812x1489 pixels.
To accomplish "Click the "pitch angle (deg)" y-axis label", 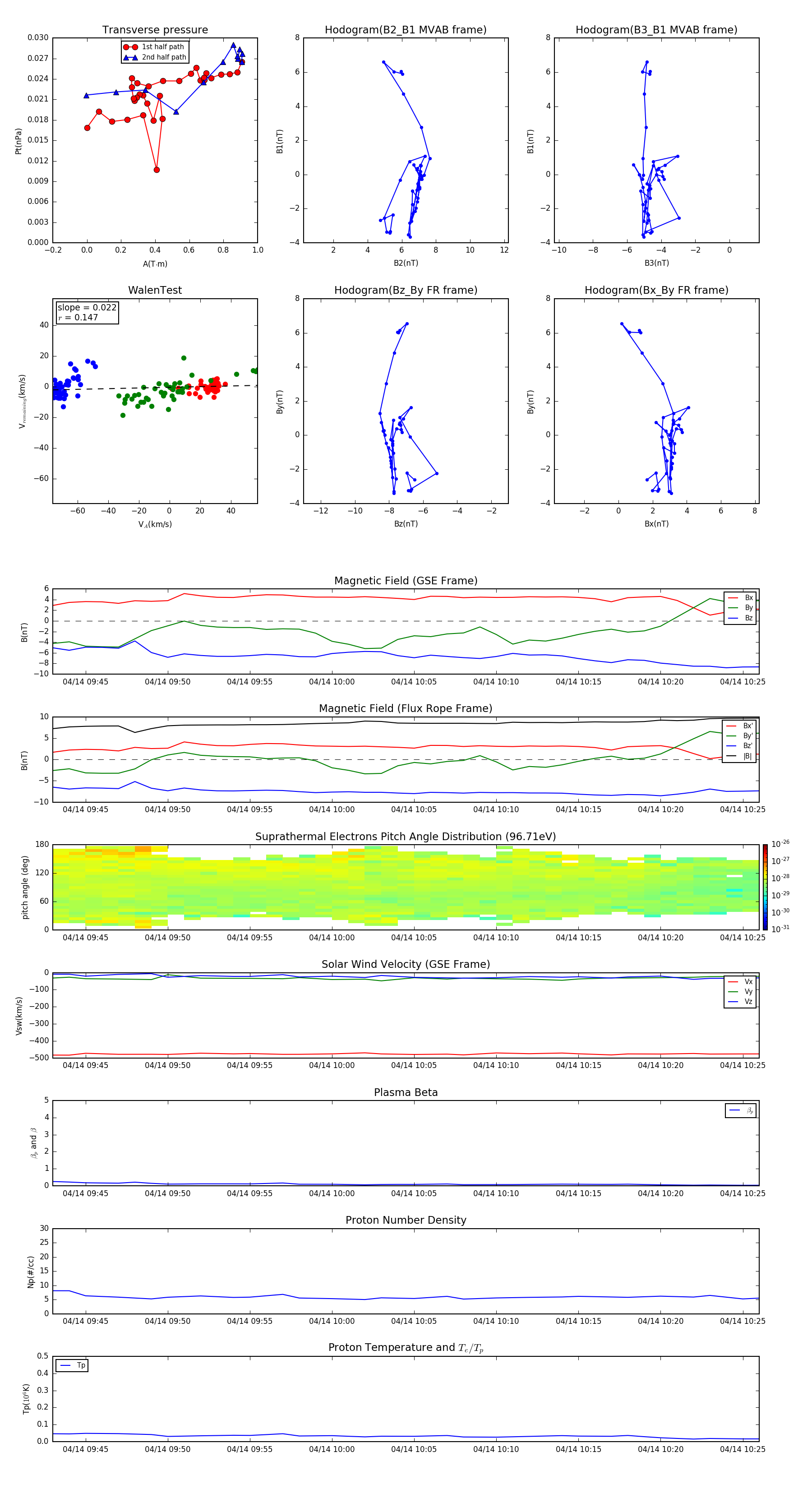I will tap(25, 887).
